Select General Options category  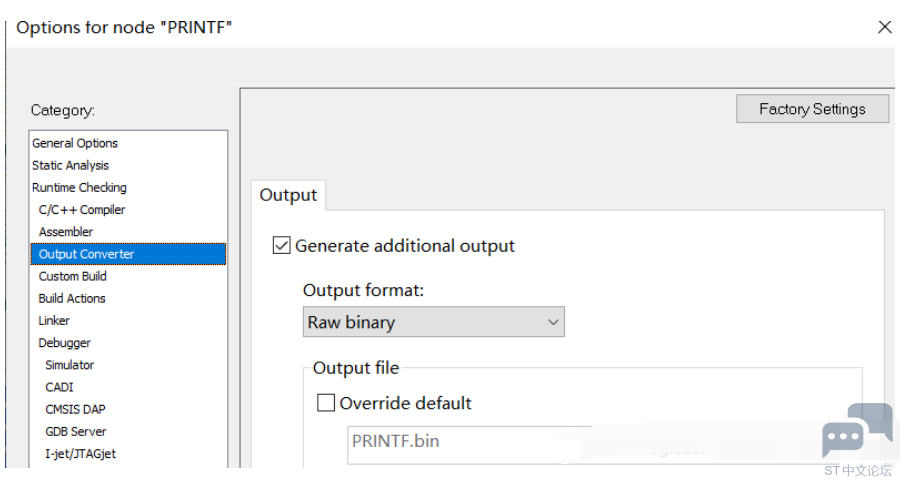(75, 143)
